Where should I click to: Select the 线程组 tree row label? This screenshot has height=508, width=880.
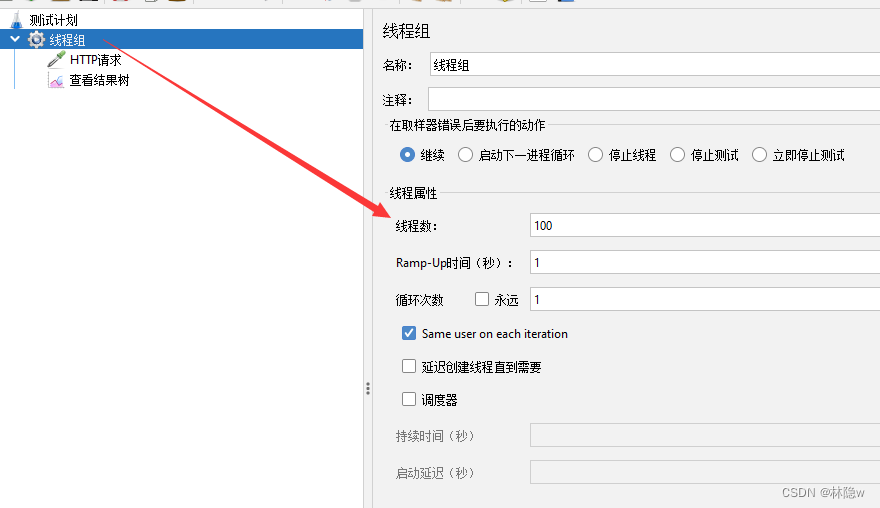point(67,40)
